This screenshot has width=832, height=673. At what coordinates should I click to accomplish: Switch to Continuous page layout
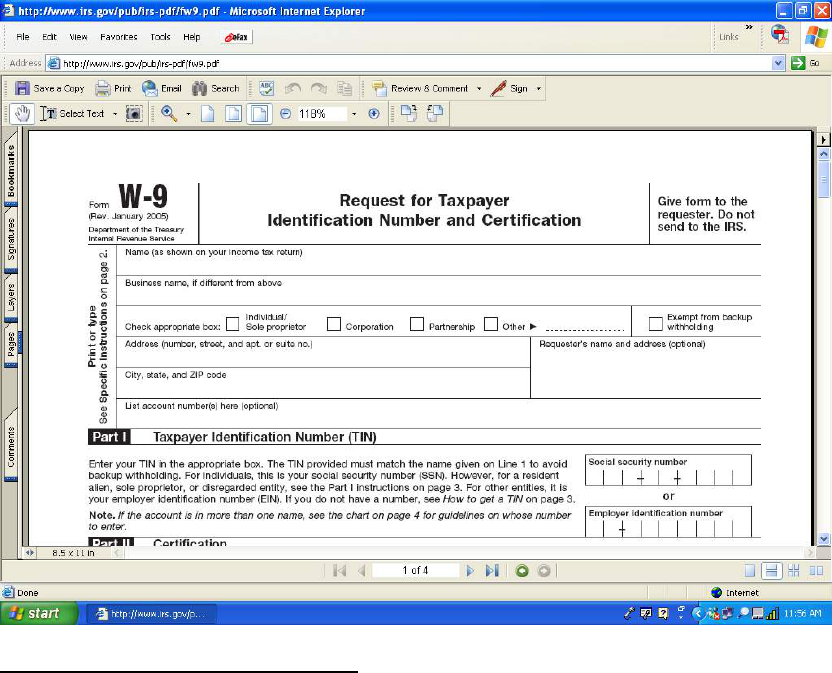point(772,571)
